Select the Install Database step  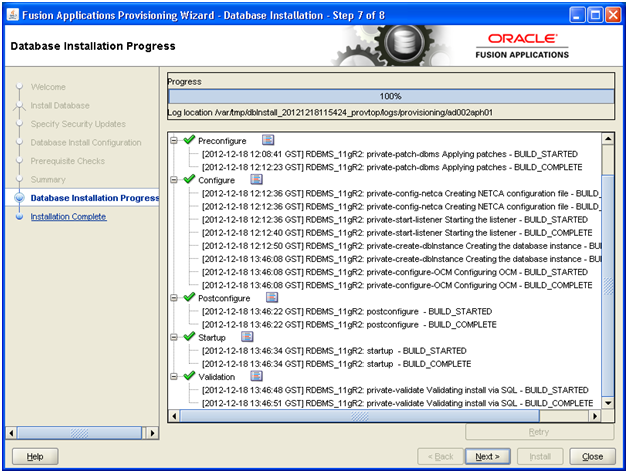point(60,105)
